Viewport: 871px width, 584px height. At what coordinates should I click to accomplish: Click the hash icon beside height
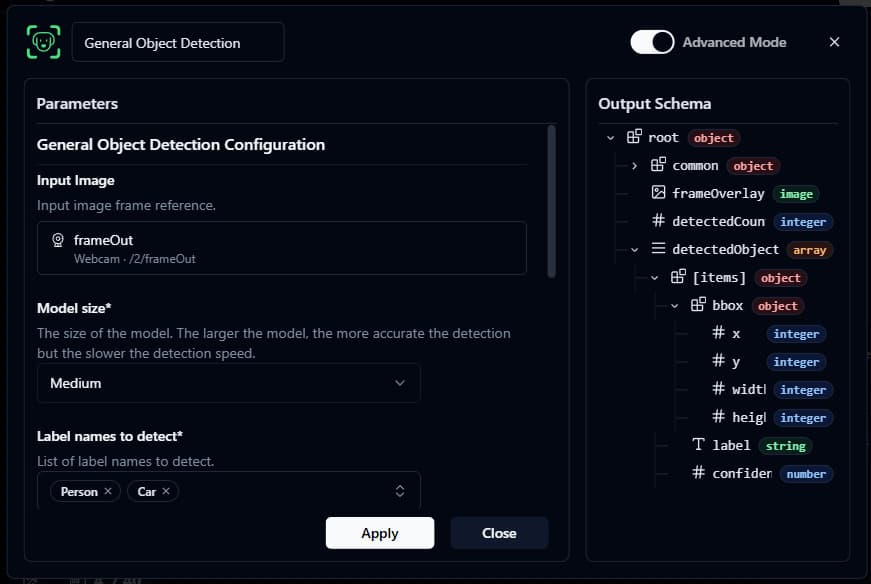tap(718, 416)
